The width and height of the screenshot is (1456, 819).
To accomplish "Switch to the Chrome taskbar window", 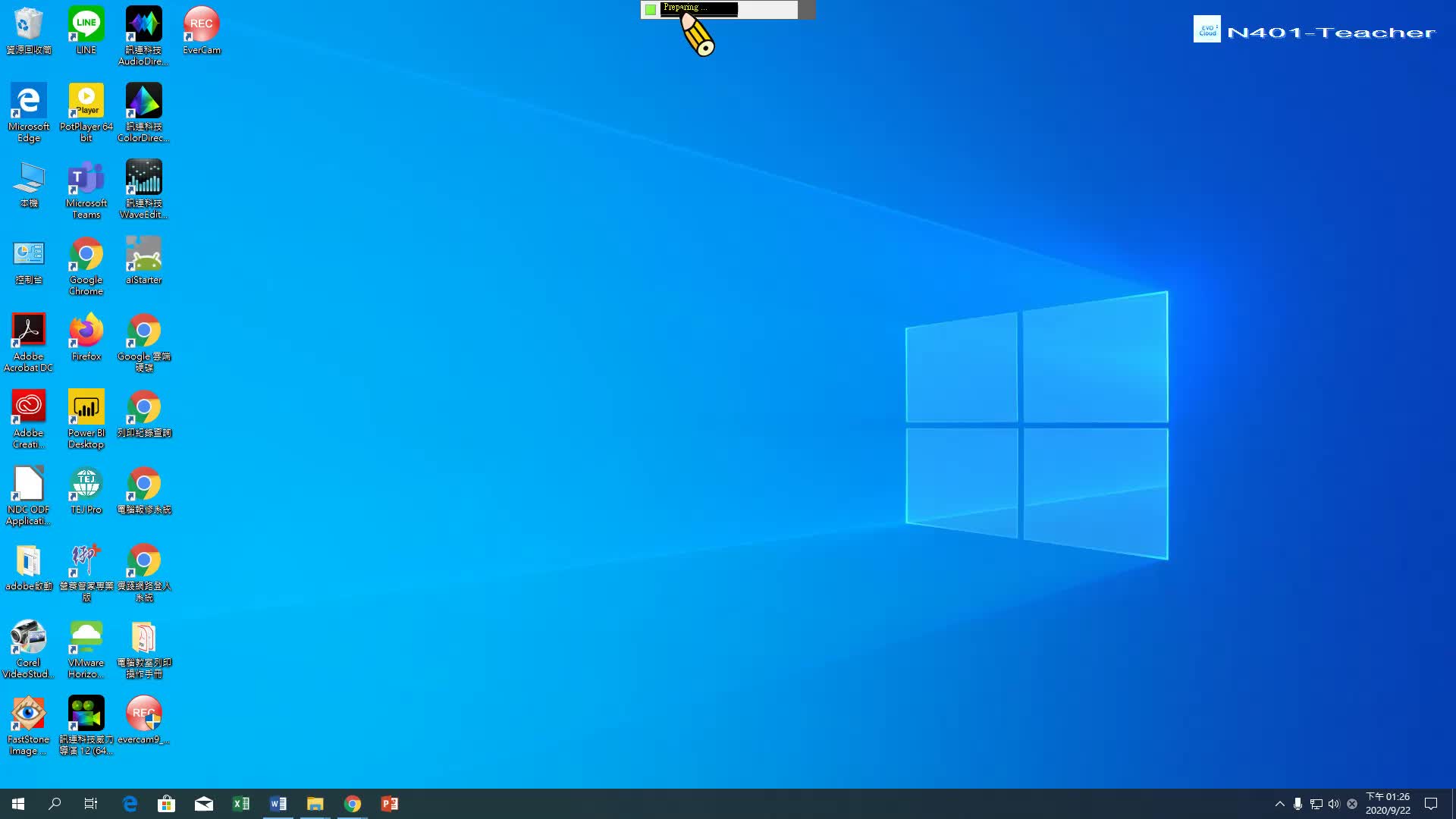I will (x=352, y=804).
